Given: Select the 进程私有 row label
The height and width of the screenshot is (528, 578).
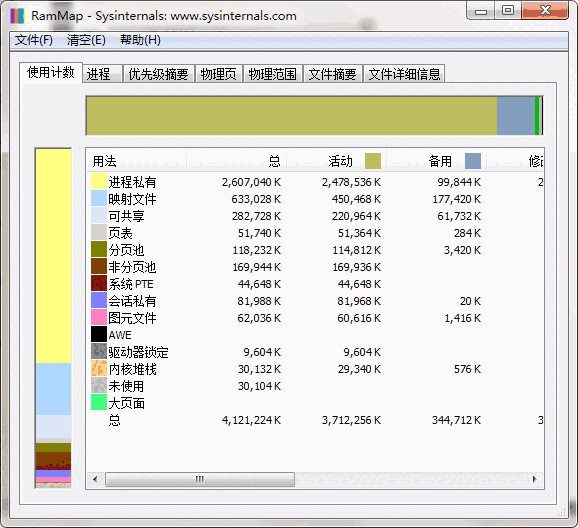Looking at the screenshot, I should point(132,182).
